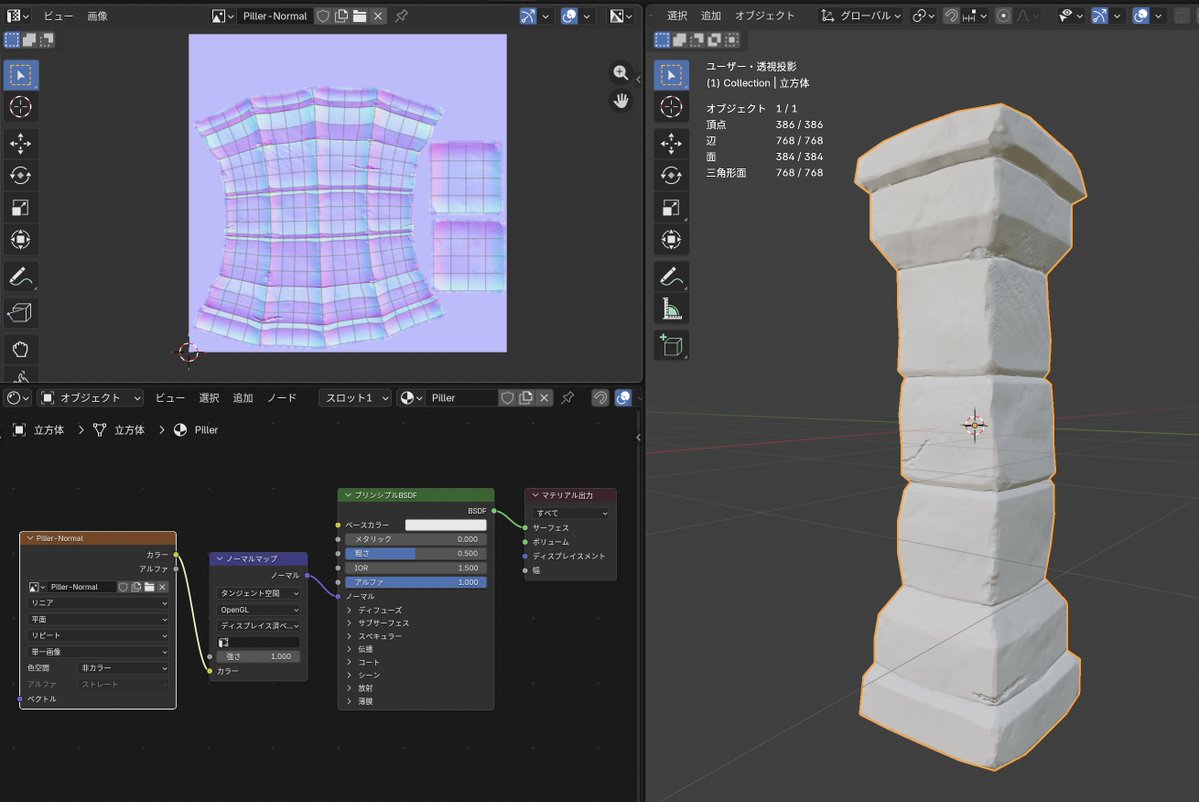
Task: Toggle fake user shield for Piller-Normal image
Action: tap(323, 16)
